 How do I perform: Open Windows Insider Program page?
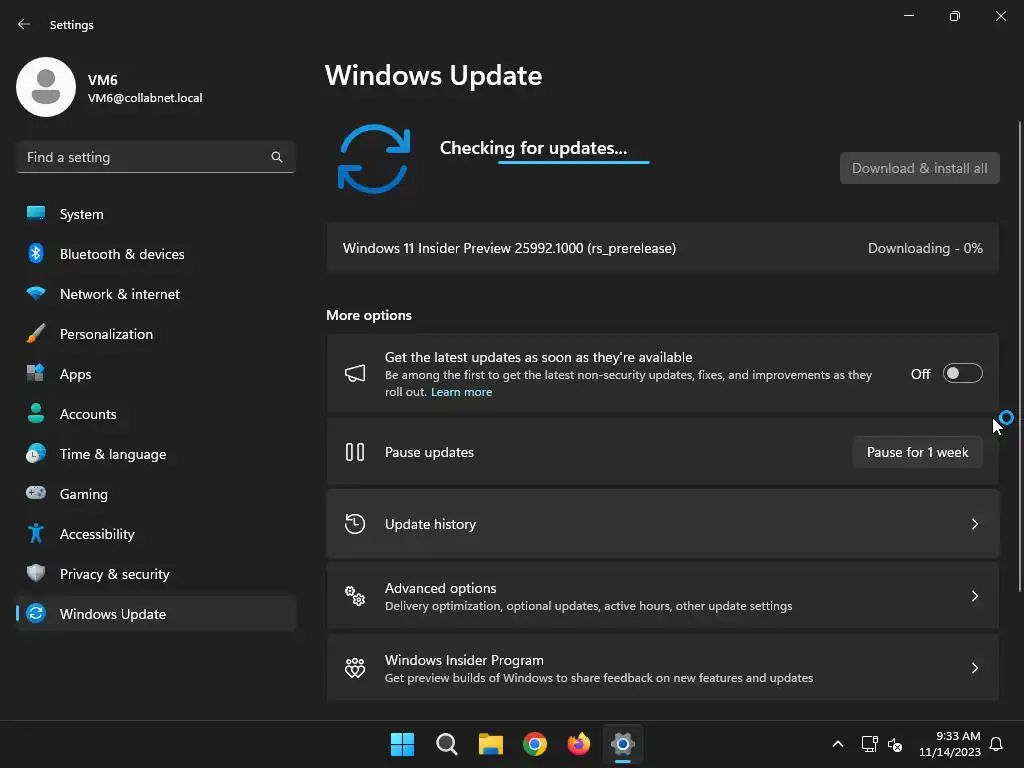pyautogui.click(x=663, y=667)
